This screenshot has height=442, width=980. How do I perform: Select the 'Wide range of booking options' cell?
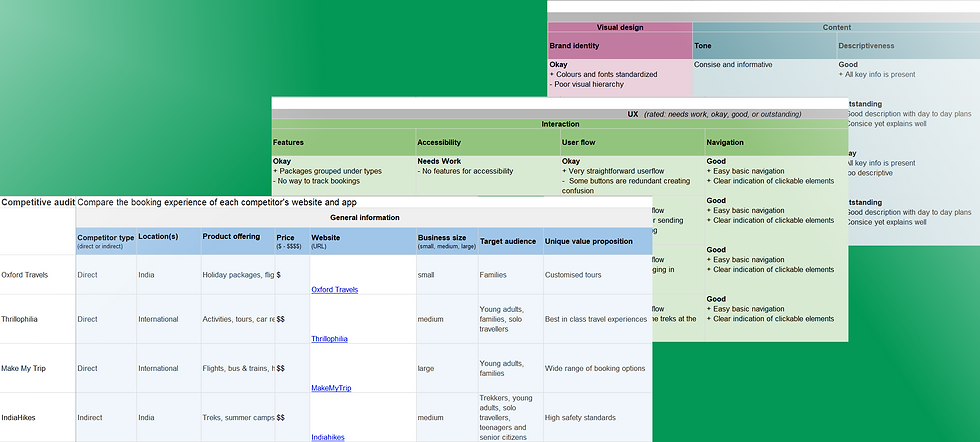(598, 369)
